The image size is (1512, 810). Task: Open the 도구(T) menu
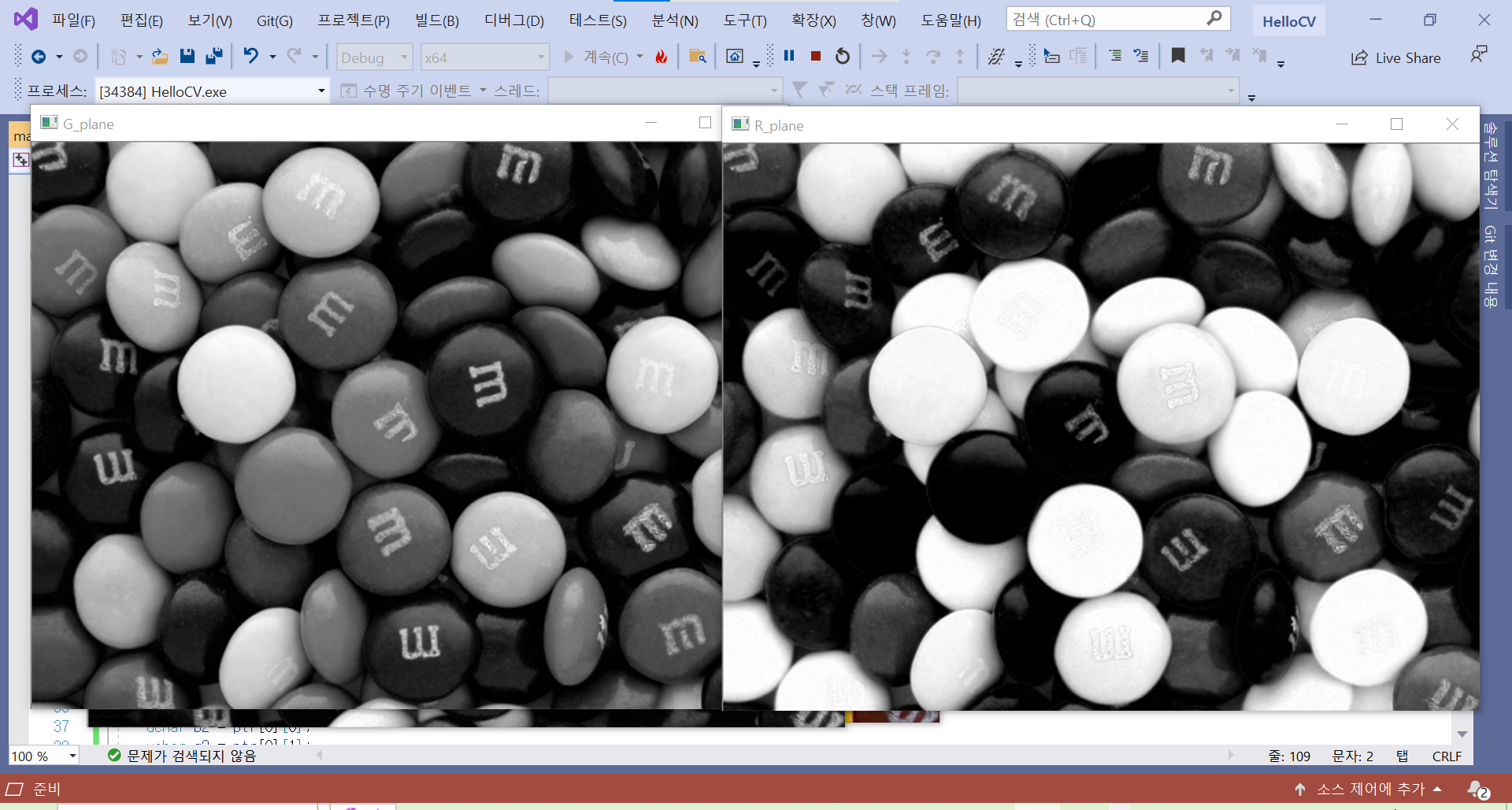[745, 20]
